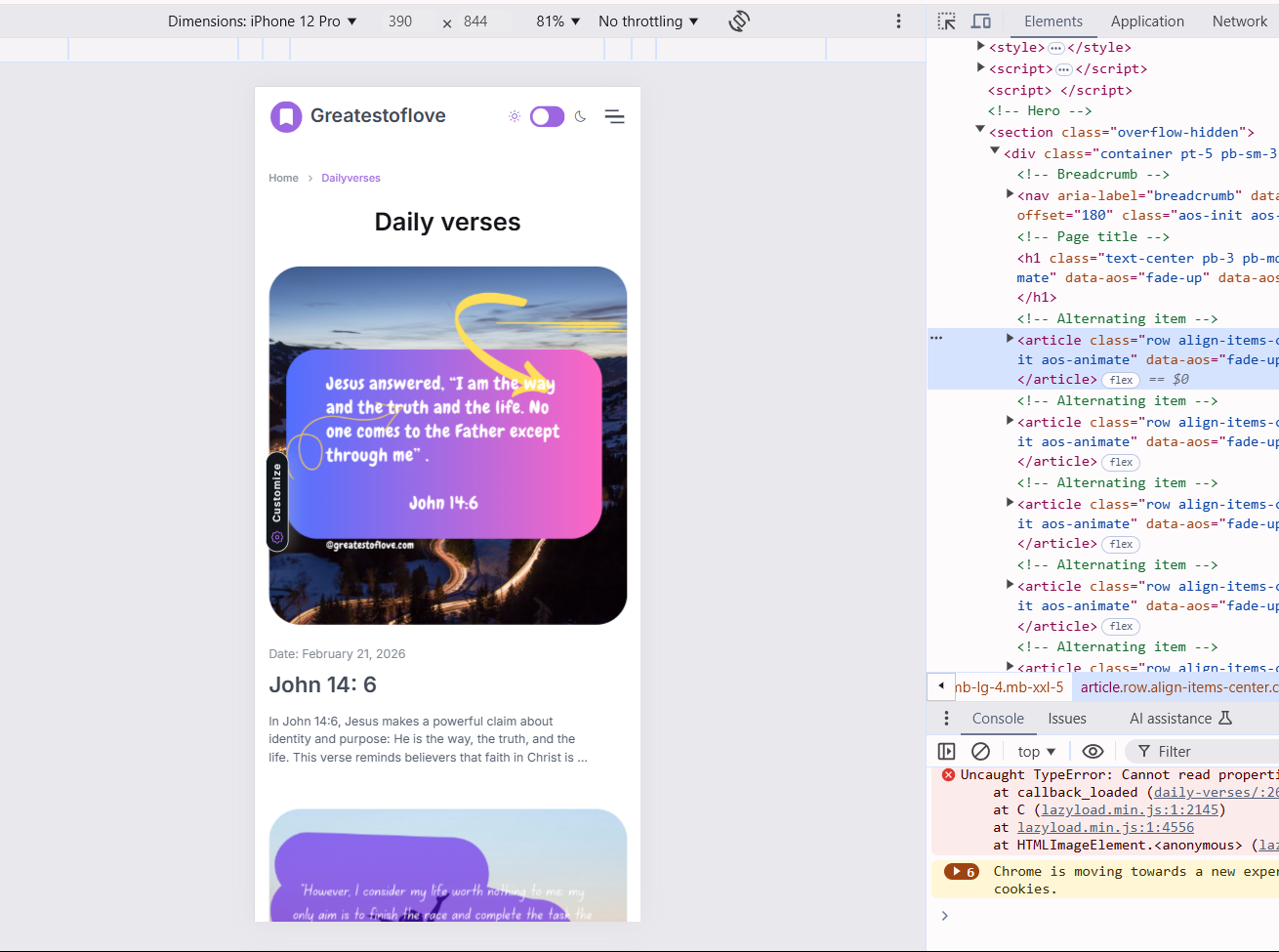Select the Hero comment line

tap(1040, 111)
